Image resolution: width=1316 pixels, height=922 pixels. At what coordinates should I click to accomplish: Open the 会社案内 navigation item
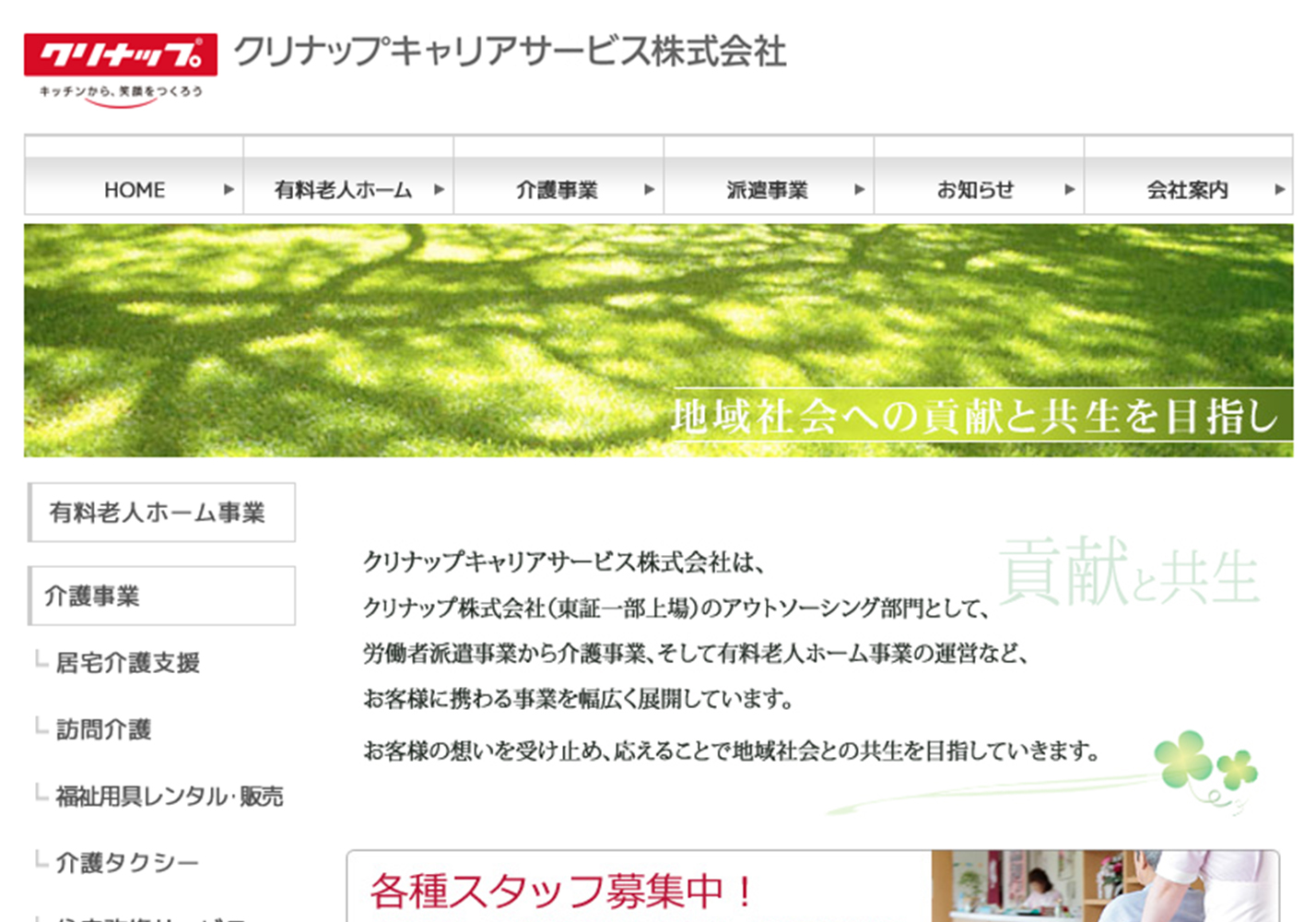pyautogui.click(x=1187, y=190)
